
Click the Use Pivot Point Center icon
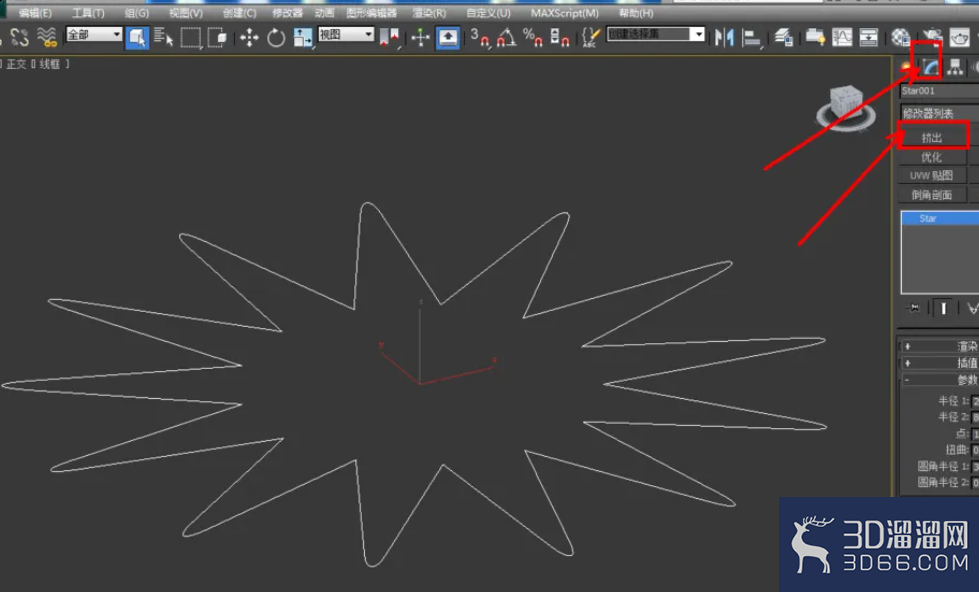click(389, 37)
